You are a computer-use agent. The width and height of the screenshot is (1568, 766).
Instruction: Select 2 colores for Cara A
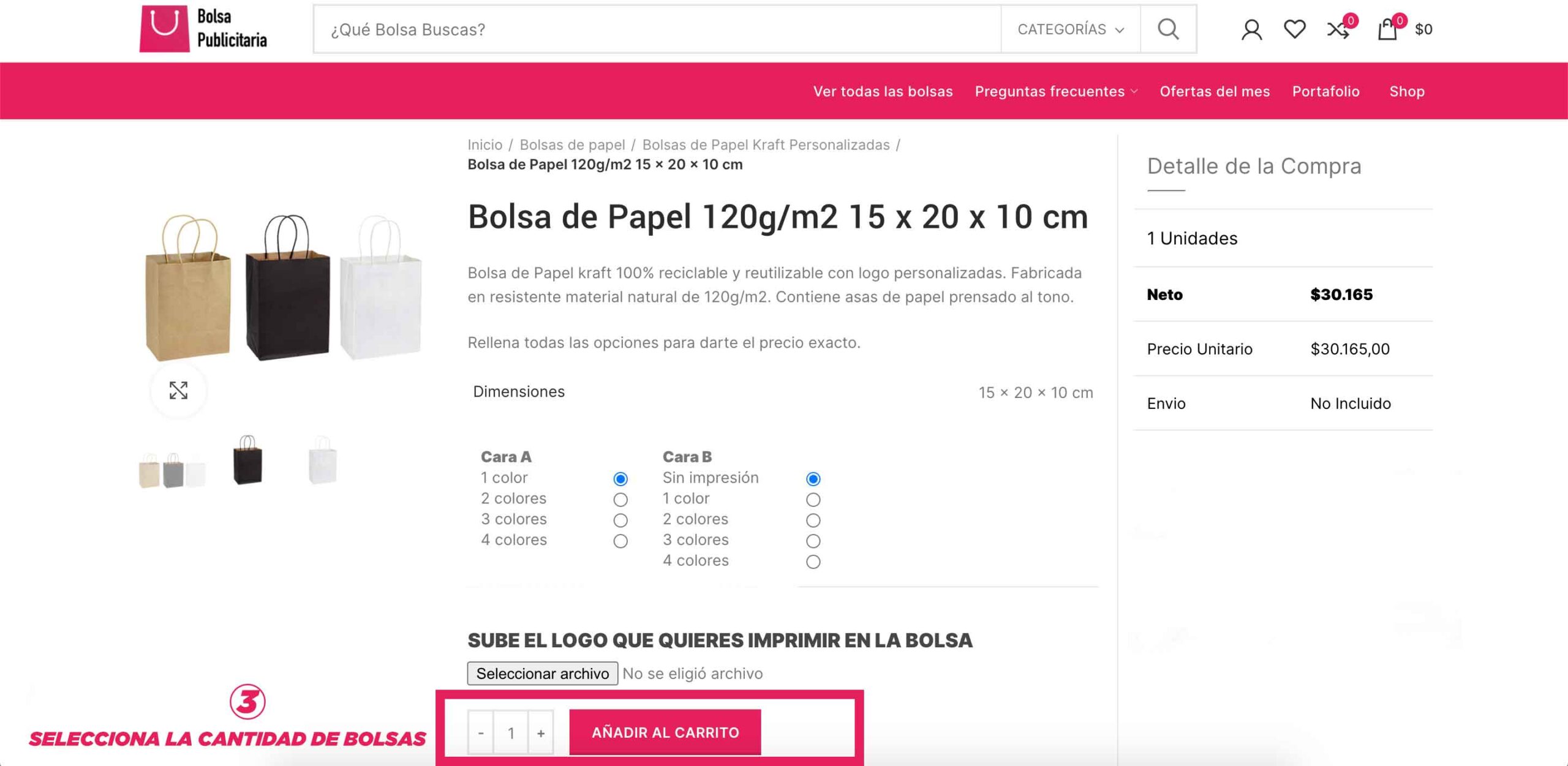click(620, 500)
